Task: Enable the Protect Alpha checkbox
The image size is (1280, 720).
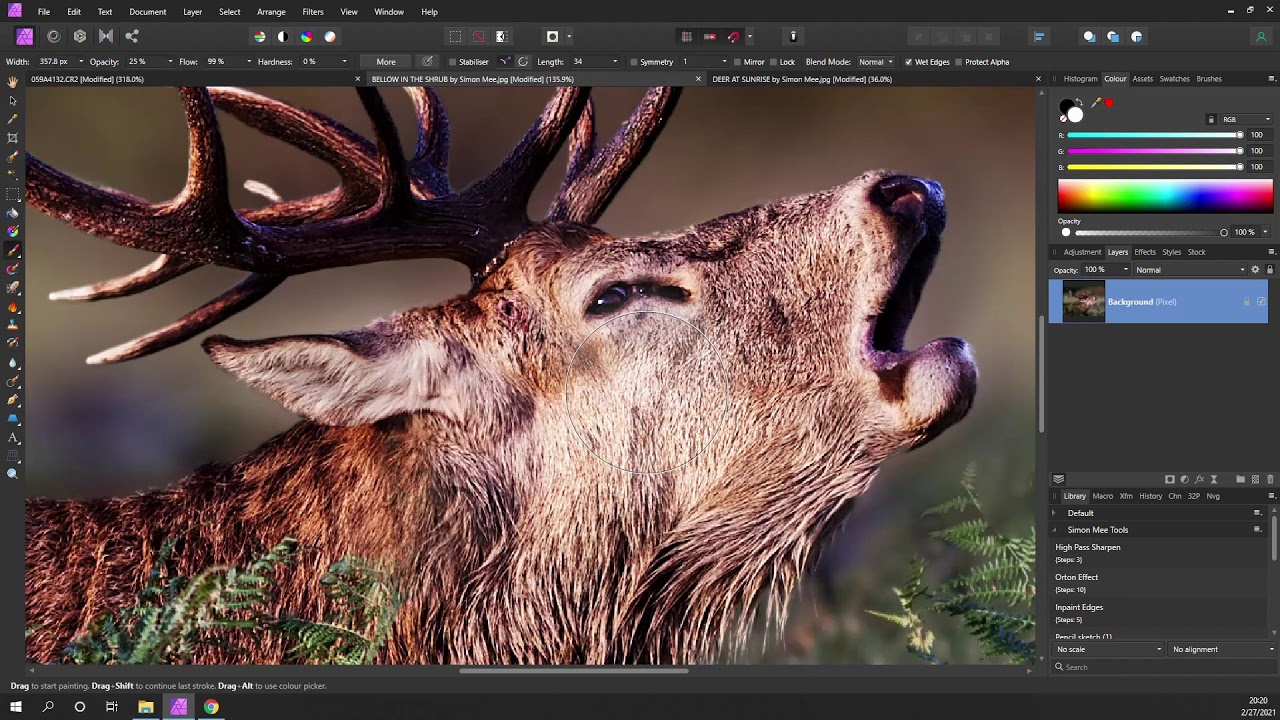Action: point(958,62)
